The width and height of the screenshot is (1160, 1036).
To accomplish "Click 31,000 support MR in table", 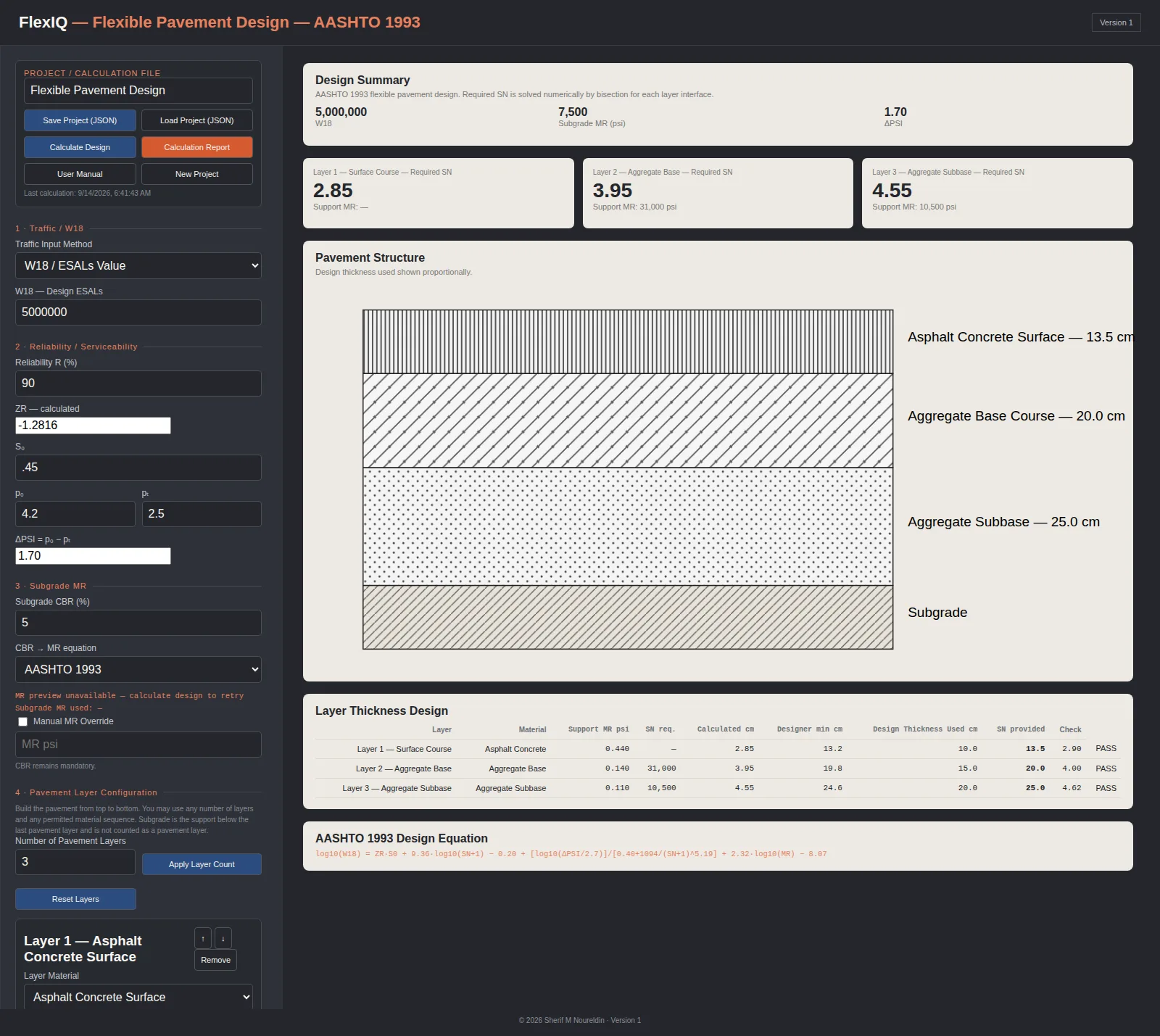I will click(x=661, y=768).
